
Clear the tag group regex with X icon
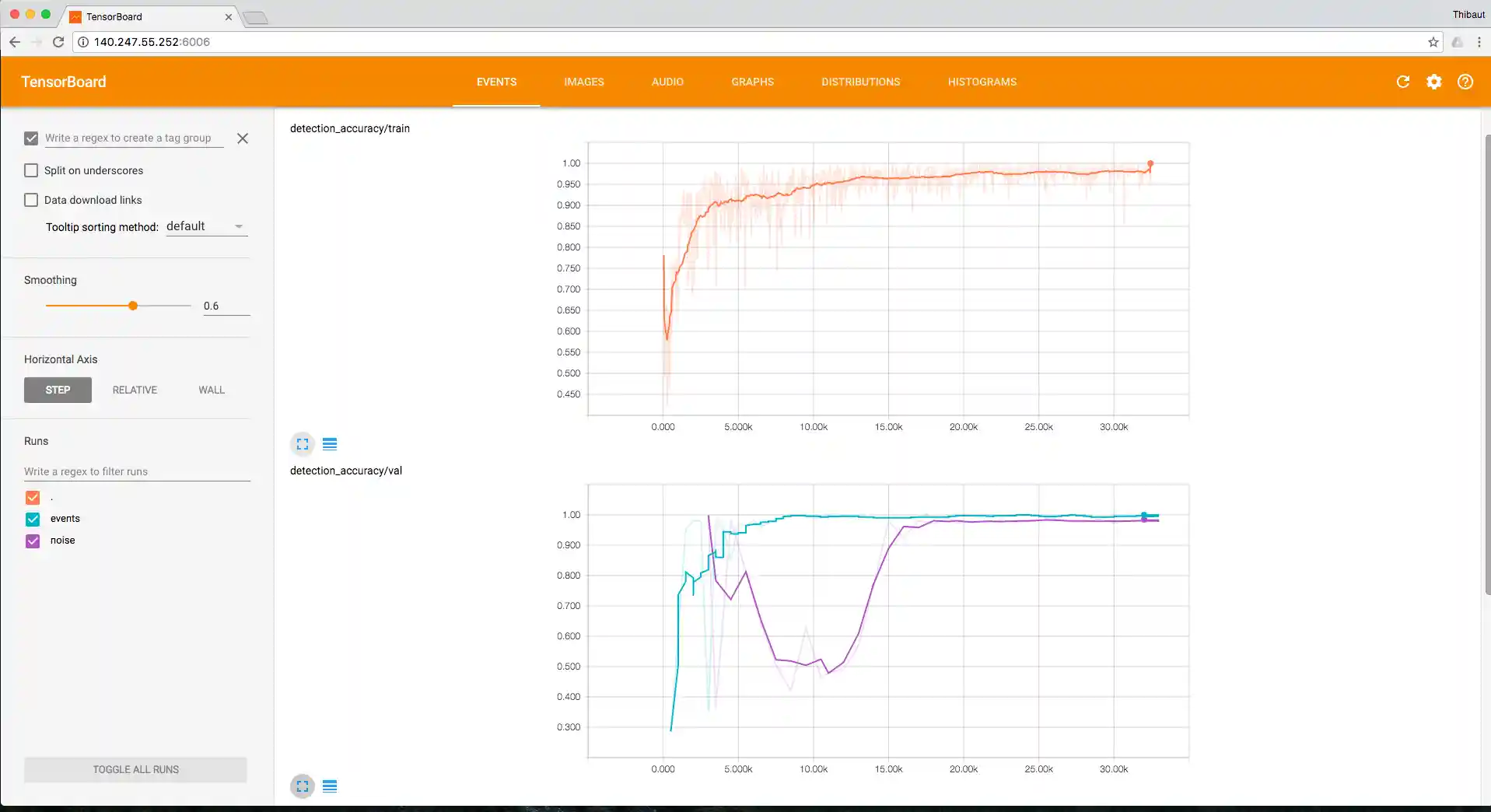[242, 138]
